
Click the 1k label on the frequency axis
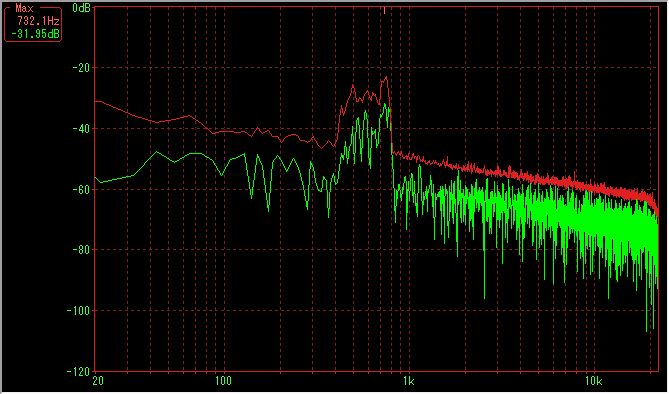(409, 381)
